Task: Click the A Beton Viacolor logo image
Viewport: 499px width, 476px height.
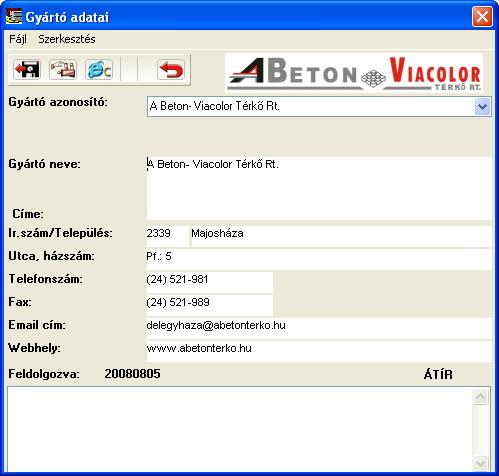Action: point(354,72)
